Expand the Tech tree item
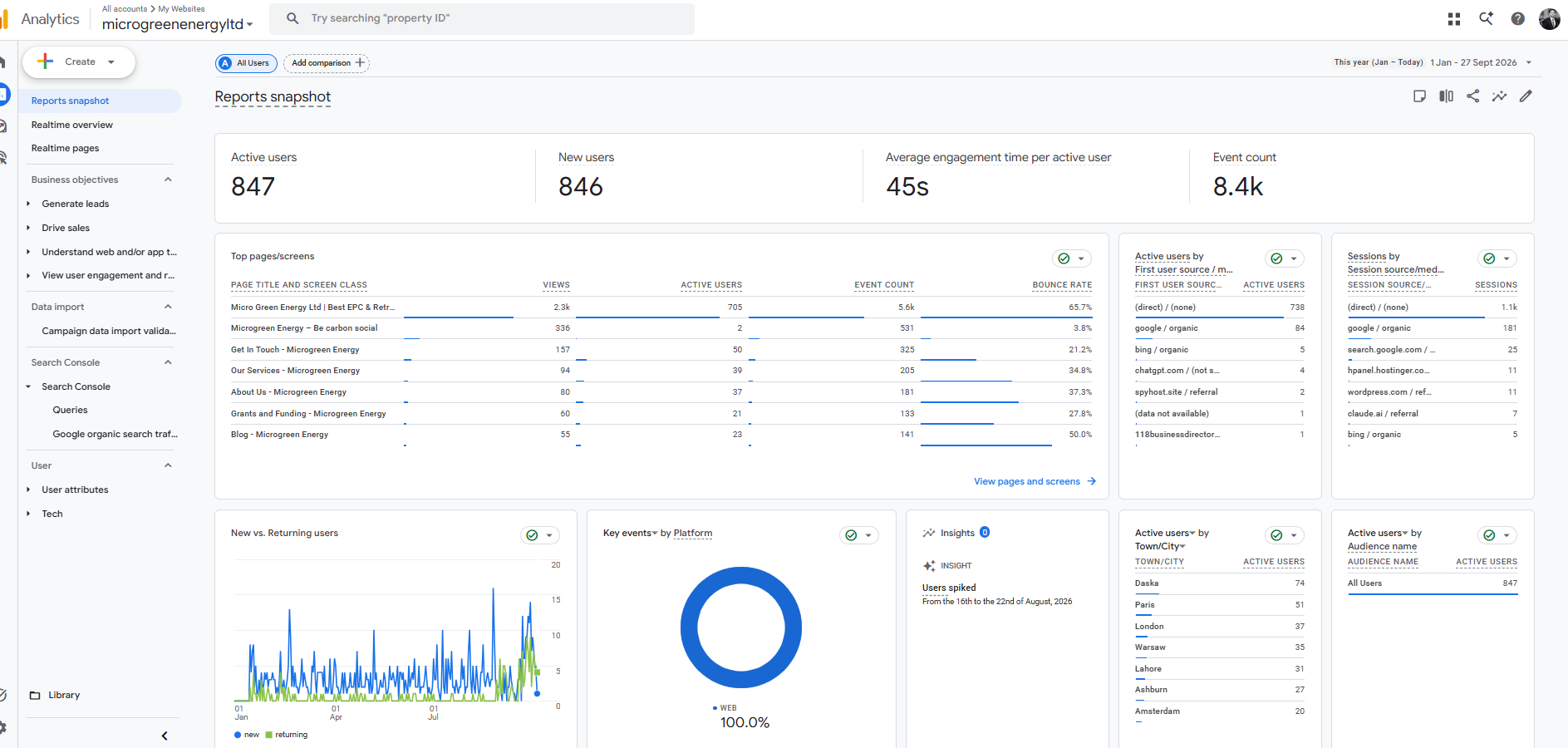This screenshot has width=1568, height=748. (28, 514)
